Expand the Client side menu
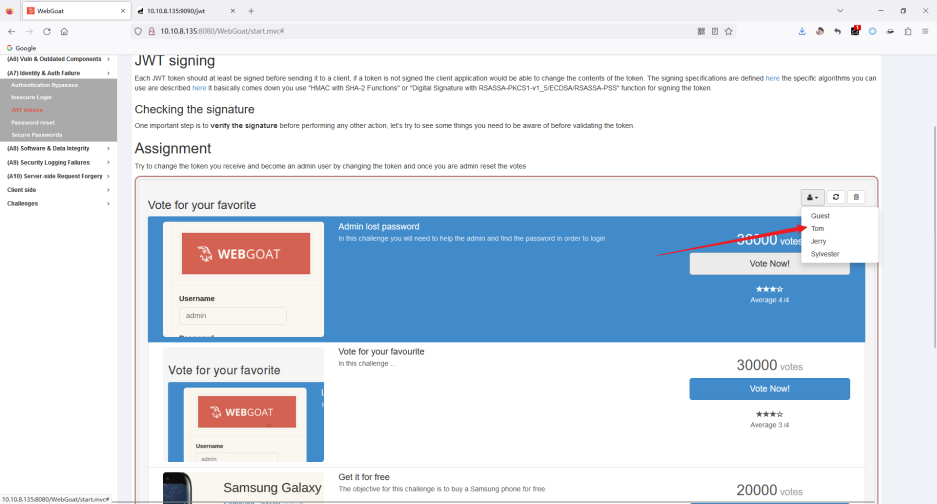Viewport: 937px width, 504px height. tap(58, 190)
